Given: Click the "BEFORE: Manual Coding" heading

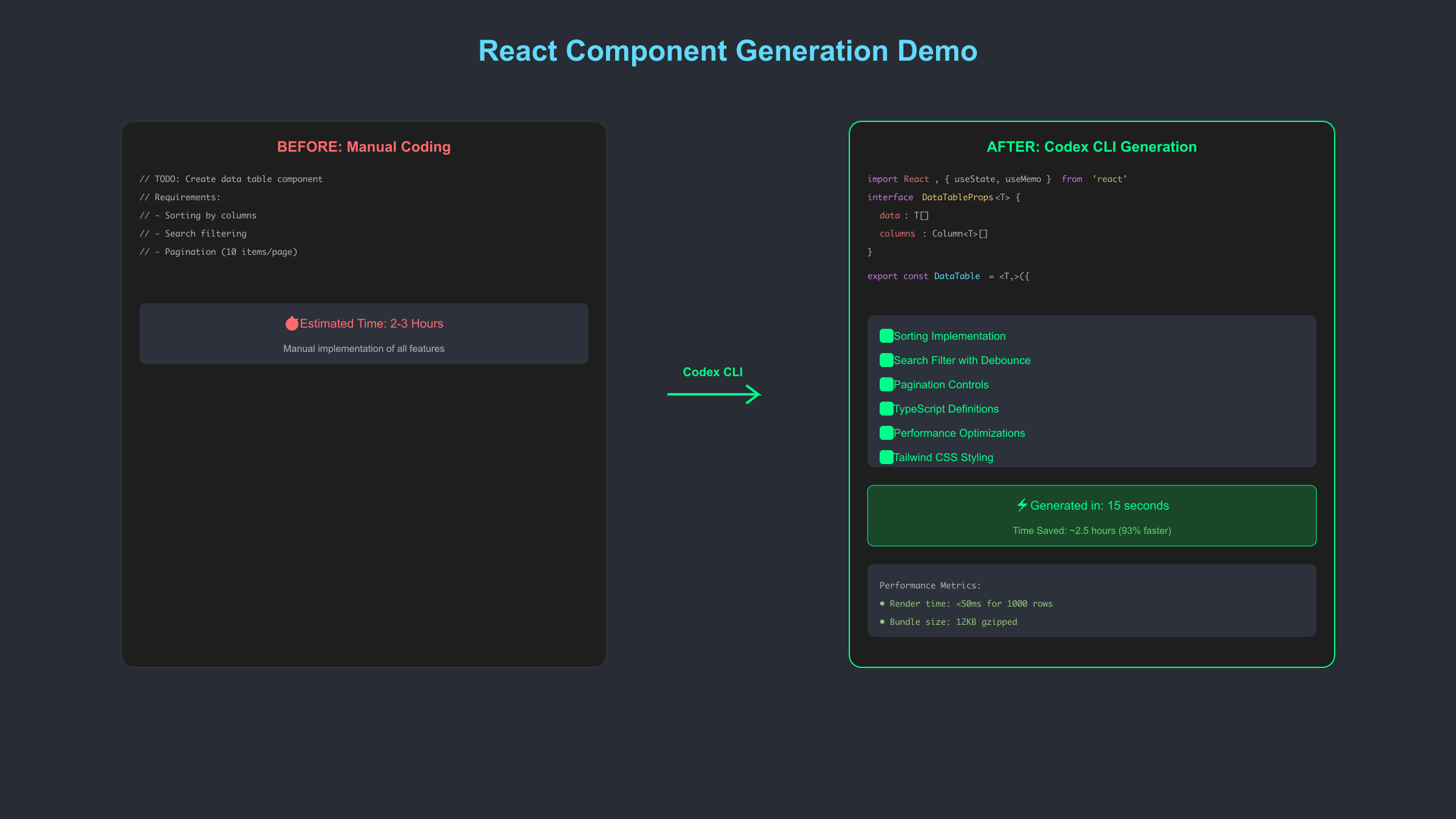Looking at the screenshot, I should pos(364,147).
